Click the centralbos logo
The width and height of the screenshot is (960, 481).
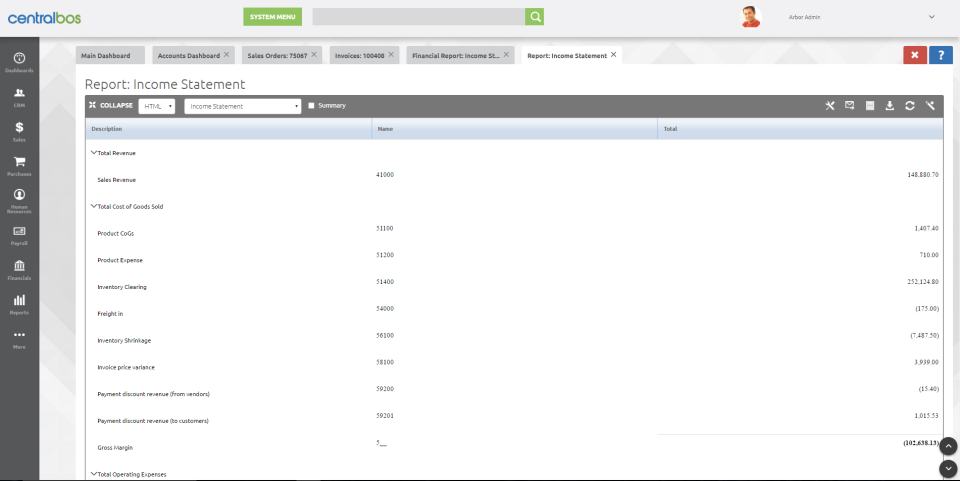(x=44, y=18)
